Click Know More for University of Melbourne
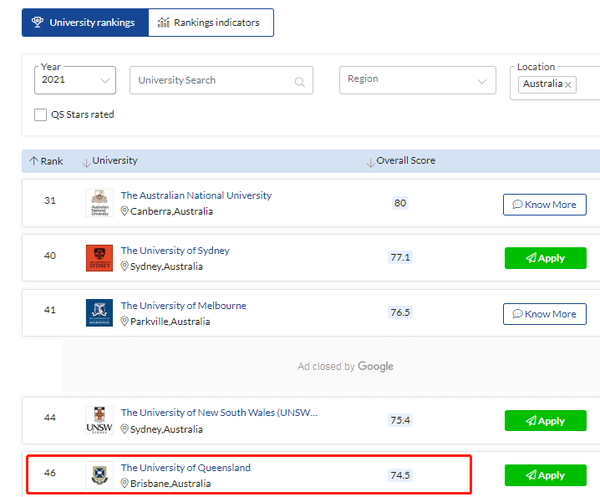600x497 pixels. click(x=545, y=314)
